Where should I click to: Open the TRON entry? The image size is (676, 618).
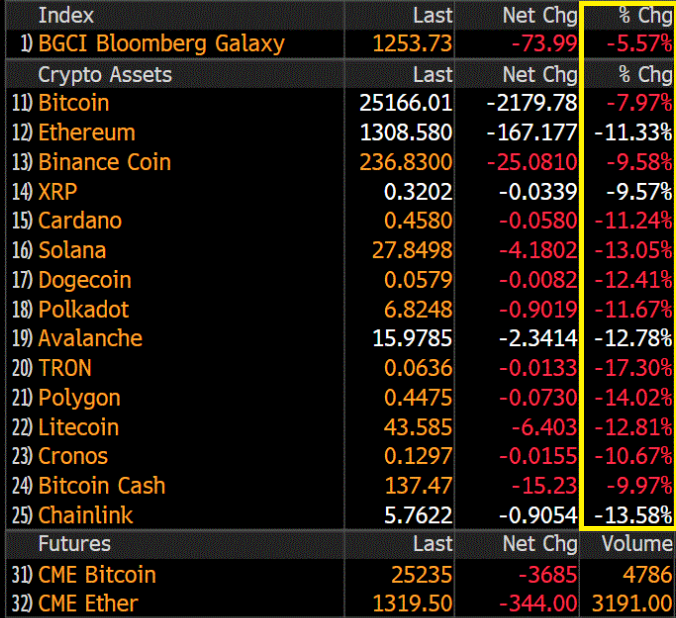[x=65, y=368]
